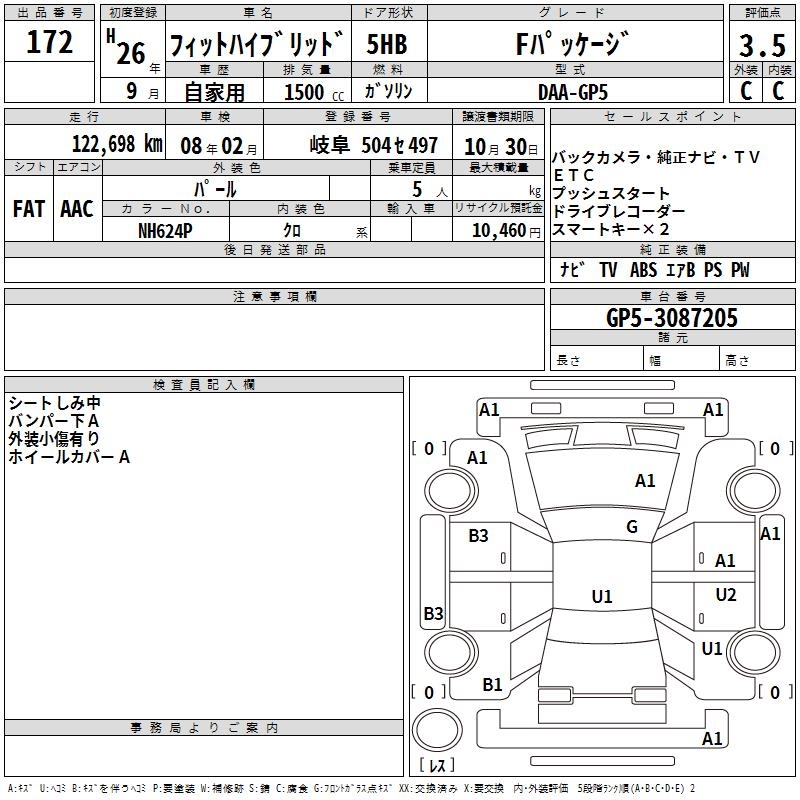Click the 事務局よりご案内 header
The height and width of the screenshot is (800, 800).
(x=204, y=728)
